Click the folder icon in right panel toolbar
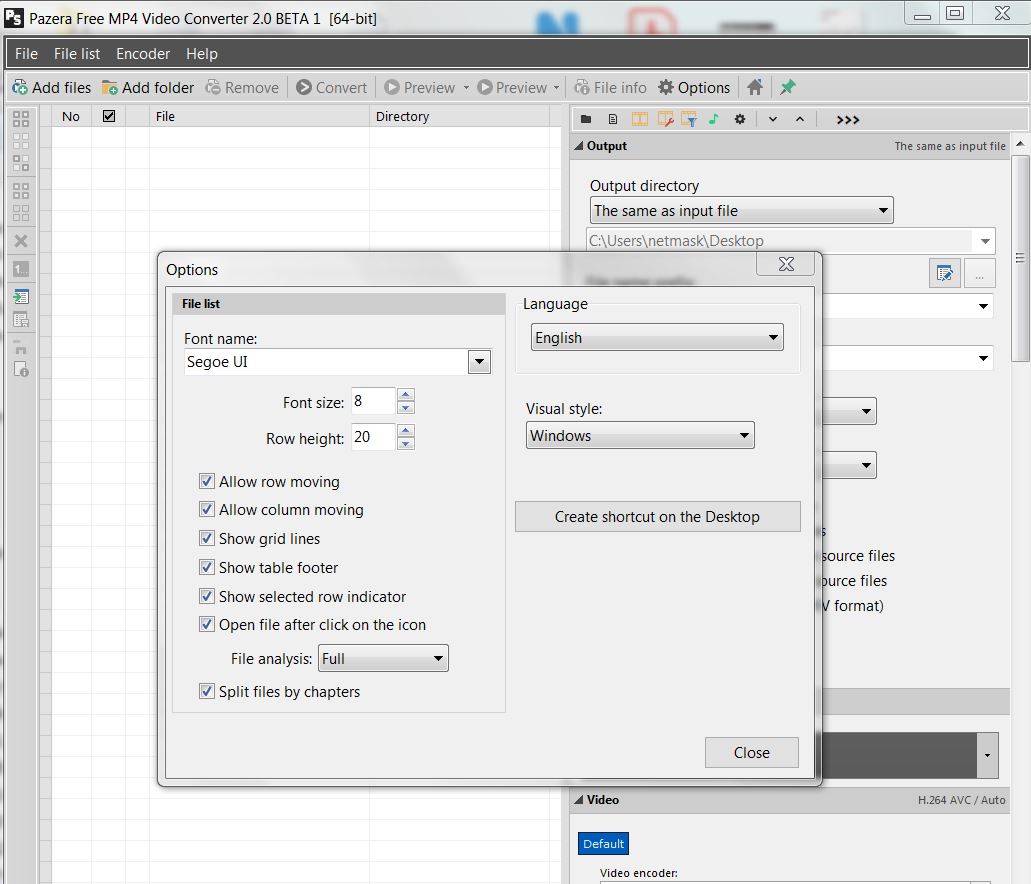The height and width of the screenshot is (884, 1031). coord(586,119)
